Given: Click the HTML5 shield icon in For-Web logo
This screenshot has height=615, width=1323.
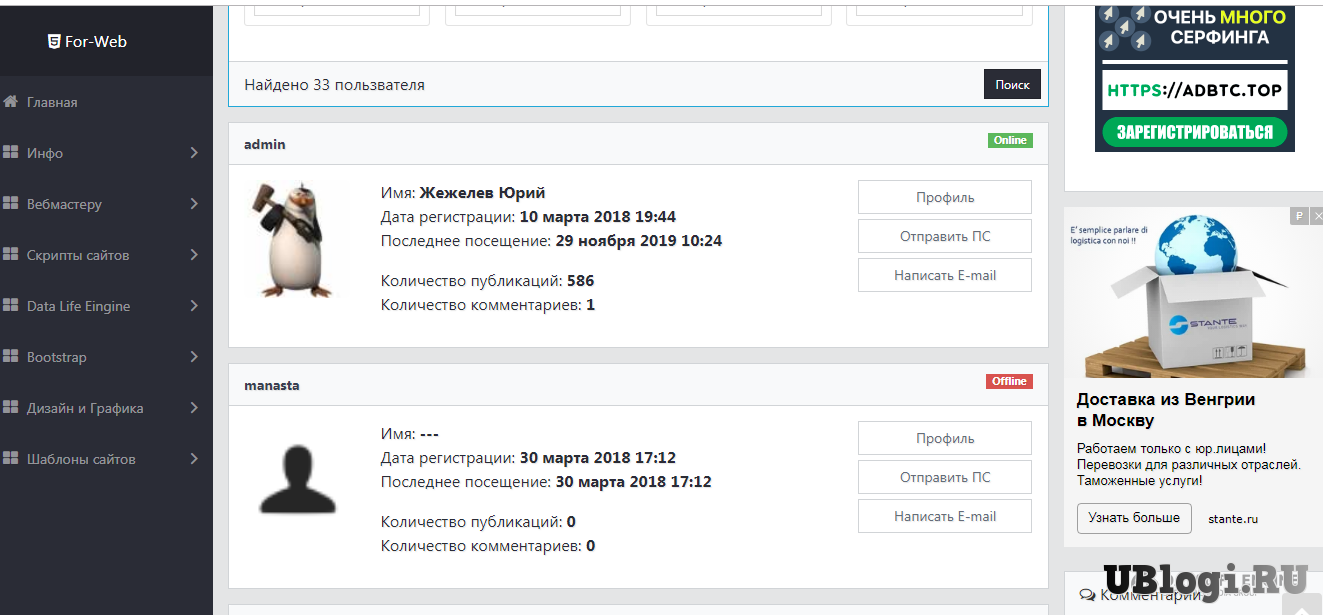Looking at the screenshot, I should [54, 42].
